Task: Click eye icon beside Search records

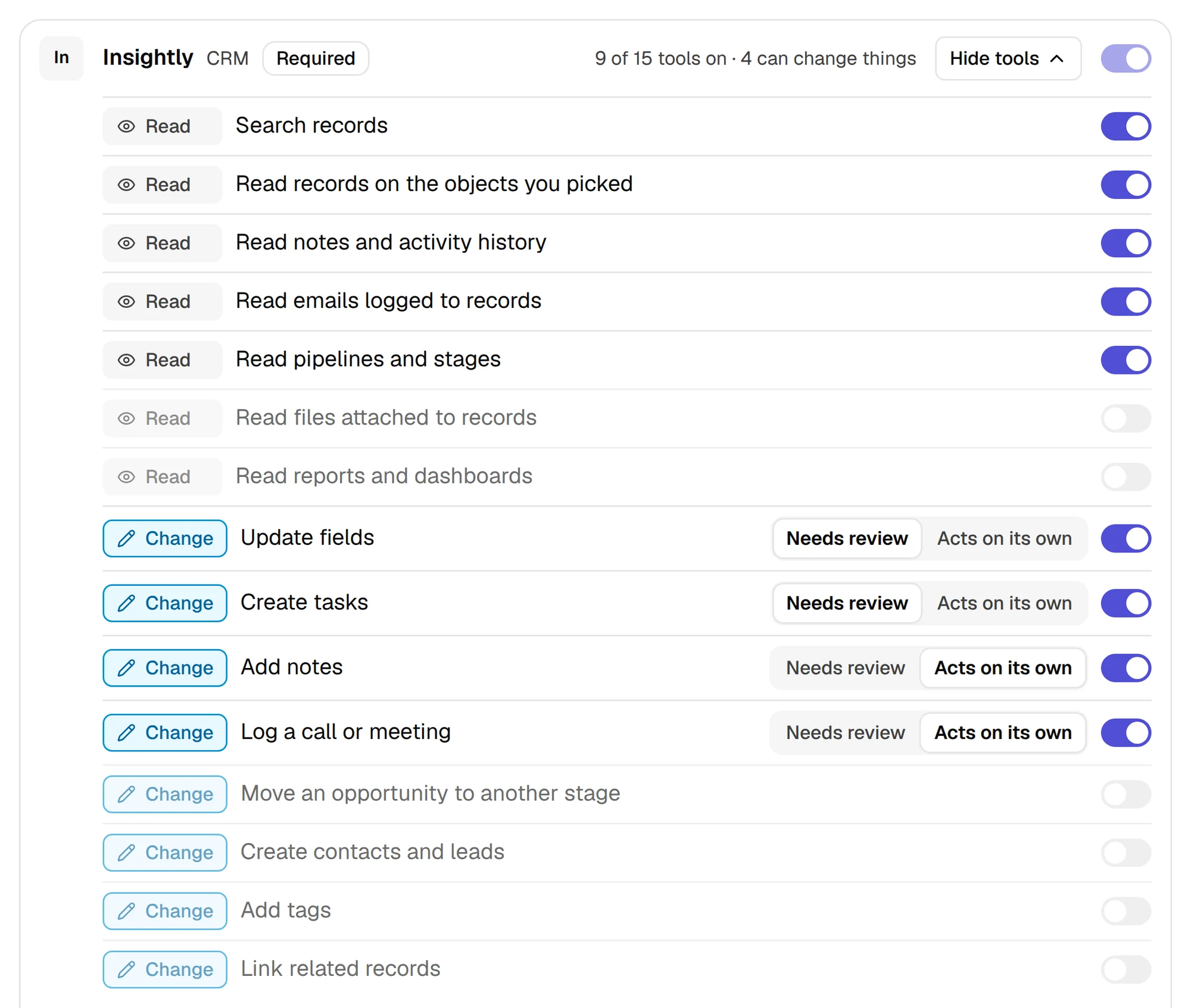Action: 126,126
